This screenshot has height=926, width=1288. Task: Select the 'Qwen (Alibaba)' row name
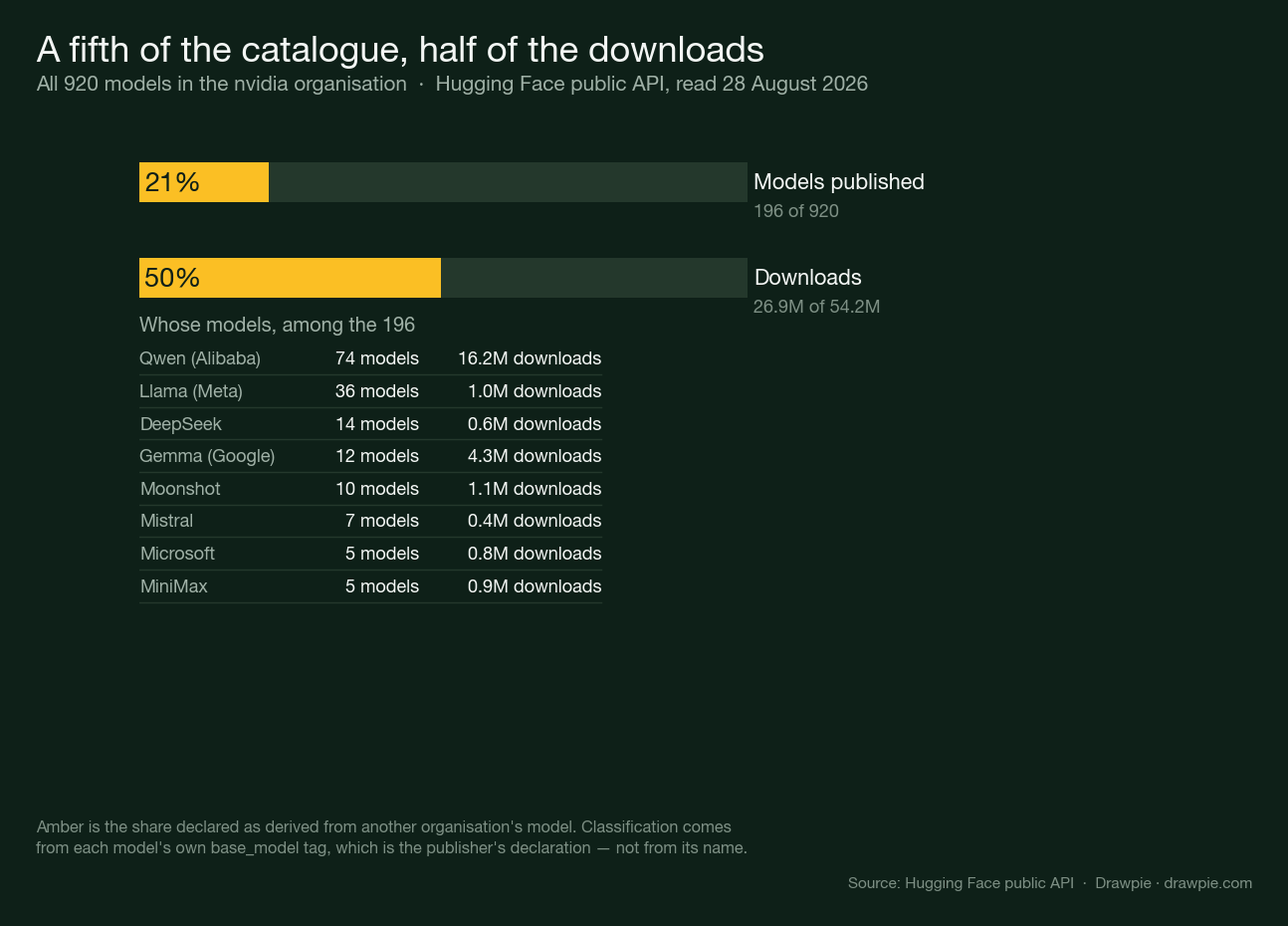click(x=200, y=358)
